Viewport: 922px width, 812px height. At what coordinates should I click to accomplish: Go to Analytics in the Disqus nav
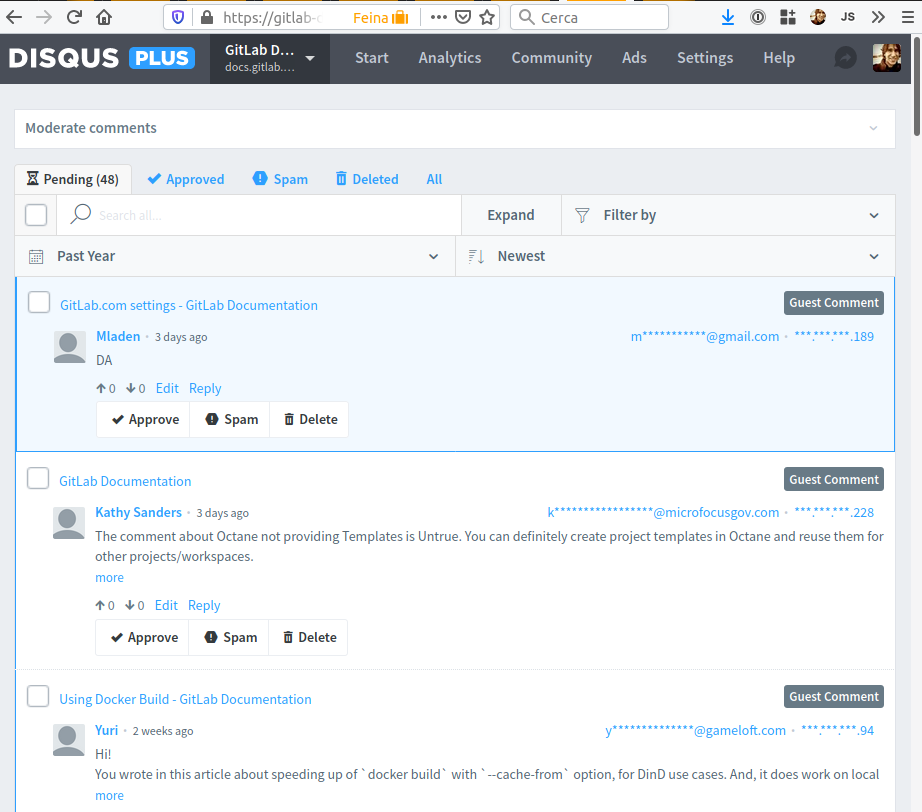tap(450, 58)
